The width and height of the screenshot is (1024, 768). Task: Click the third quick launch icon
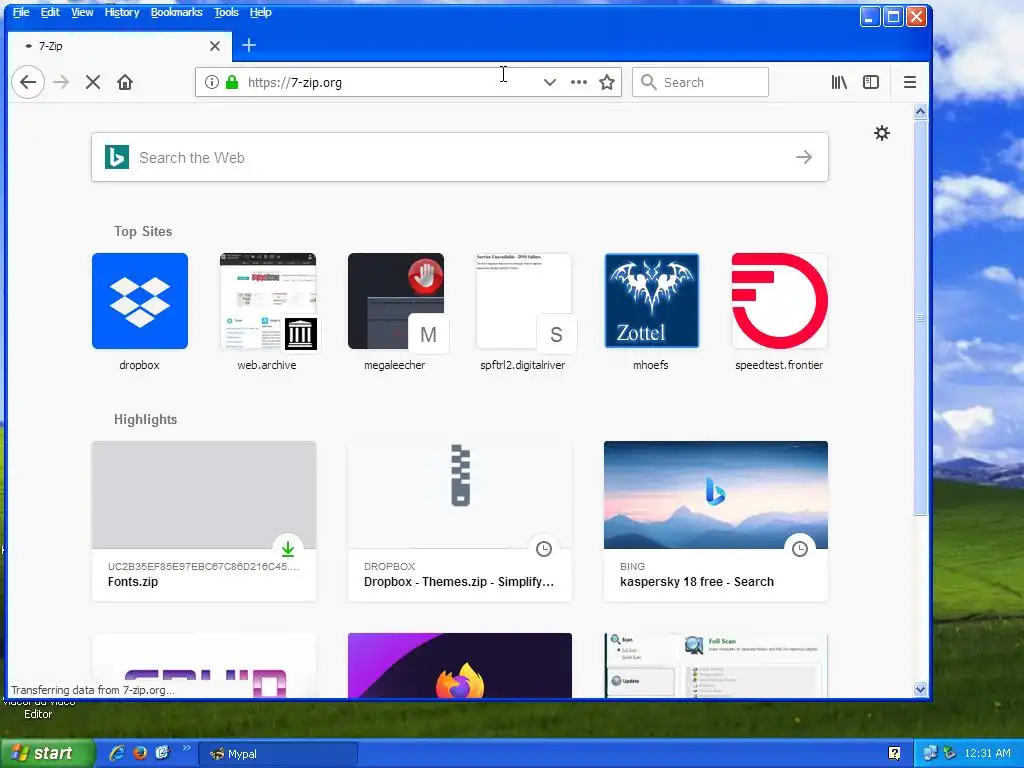[x=162, y=753]
